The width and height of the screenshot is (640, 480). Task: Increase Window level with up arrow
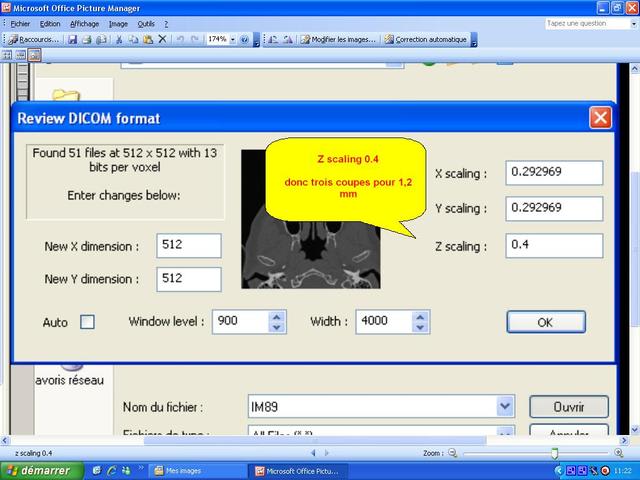pyautogui.click(x=277, y=316)
